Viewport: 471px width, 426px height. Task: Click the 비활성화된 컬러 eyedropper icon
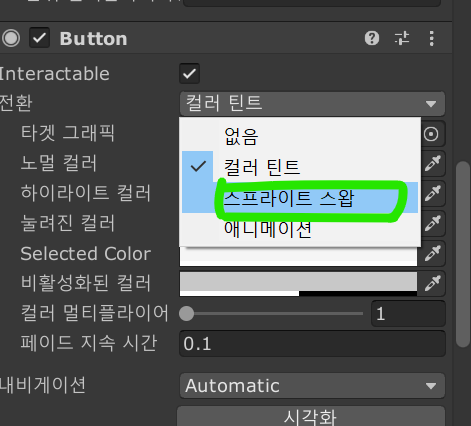pos(433,283)
